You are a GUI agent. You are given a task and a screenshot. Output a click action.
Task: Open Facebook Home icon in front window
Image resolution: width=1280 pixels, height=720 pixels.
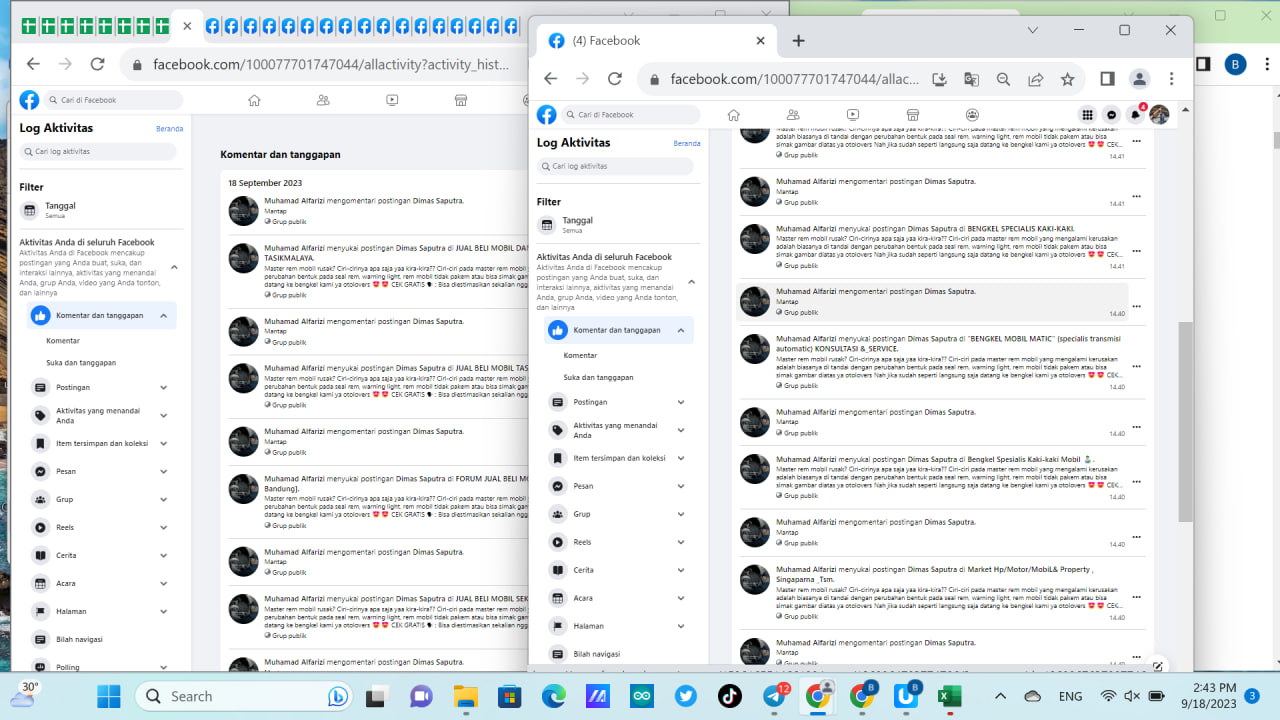[x=733, y=115]
